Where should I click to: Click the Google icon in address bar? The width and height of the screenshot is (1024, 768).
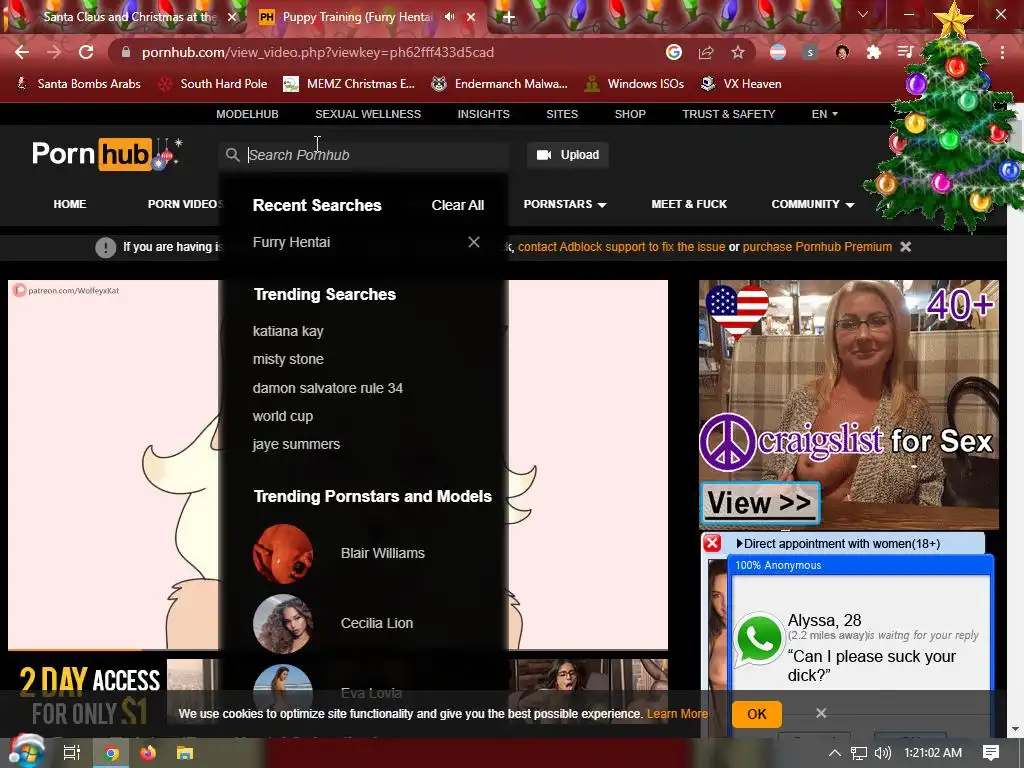pyautogui.click(x=674, y=52)
